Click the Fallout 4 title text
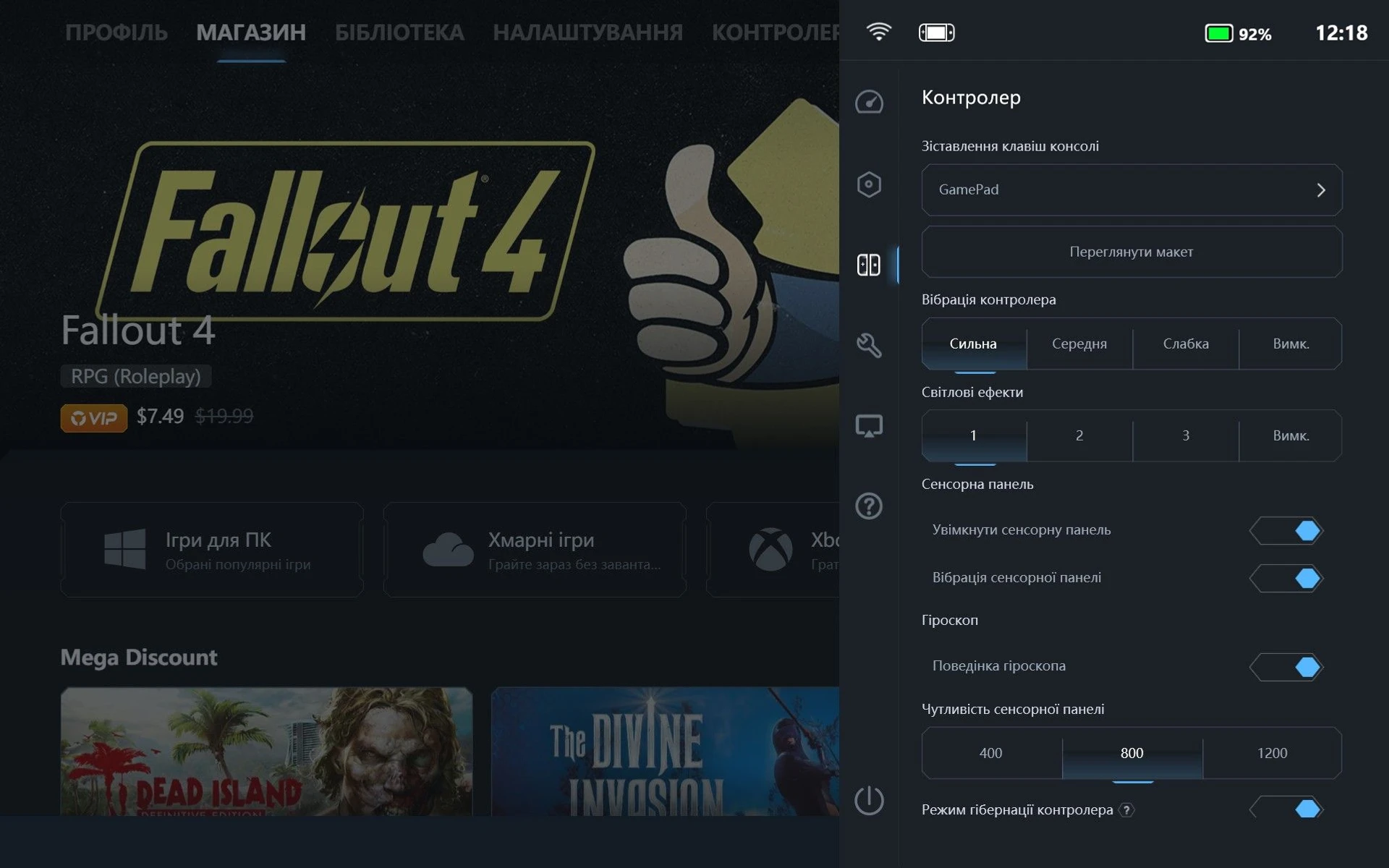Screen dimensions: 1389x868 (138, 331)
